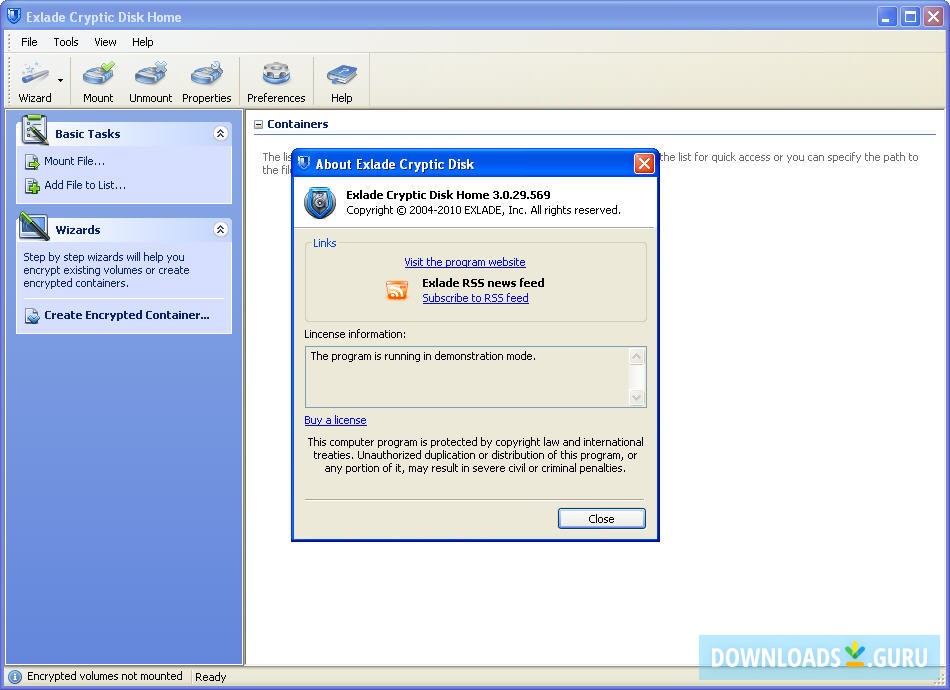Open the View menu
This screenshot has height=690, width=950.
[104, 42]
